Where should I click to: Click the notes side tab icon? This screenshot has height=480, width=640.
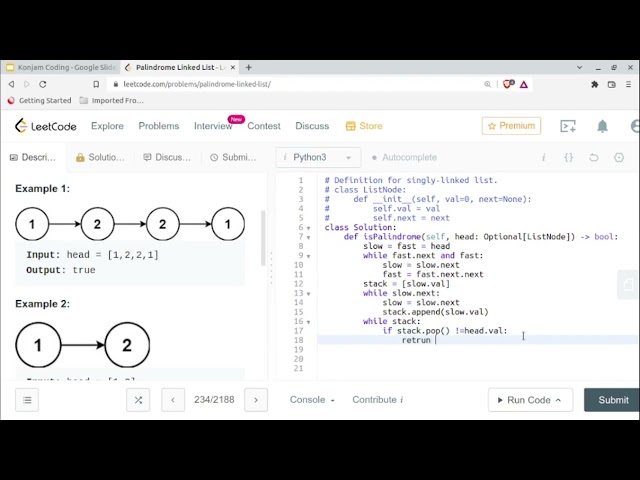628,284
